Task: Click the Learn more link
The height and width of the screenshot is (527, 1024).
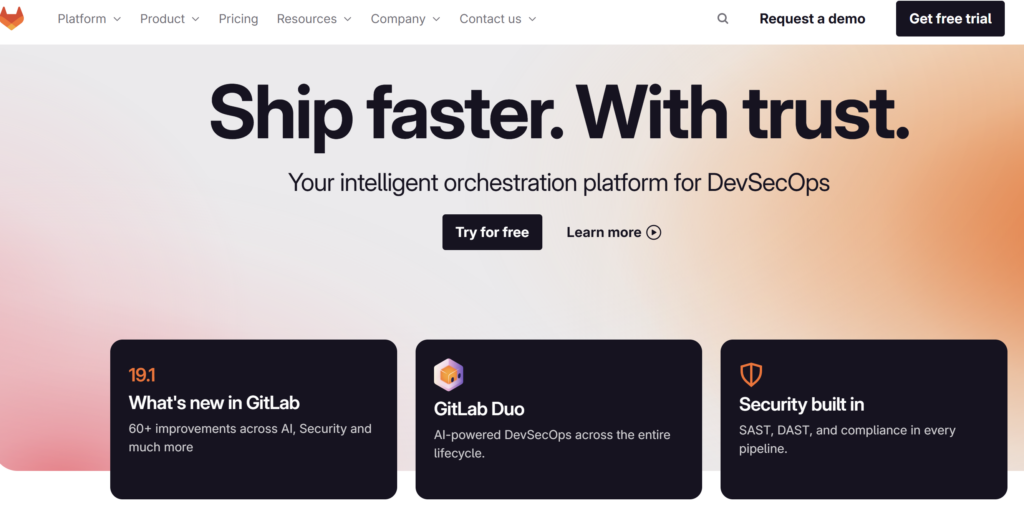Action: [x=604, y=232]
